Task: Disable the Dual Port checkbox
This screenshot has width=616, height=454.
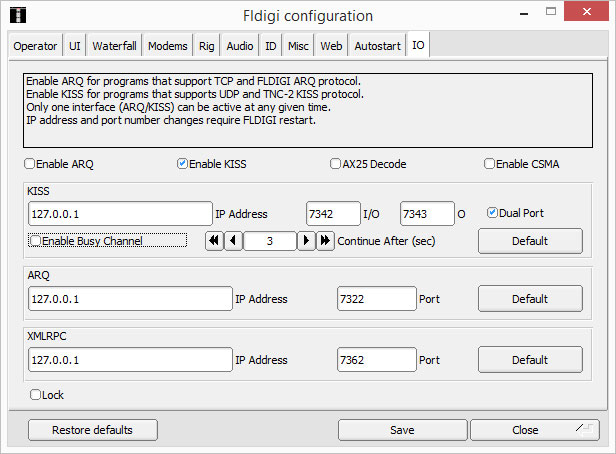Action: [492, 213]
